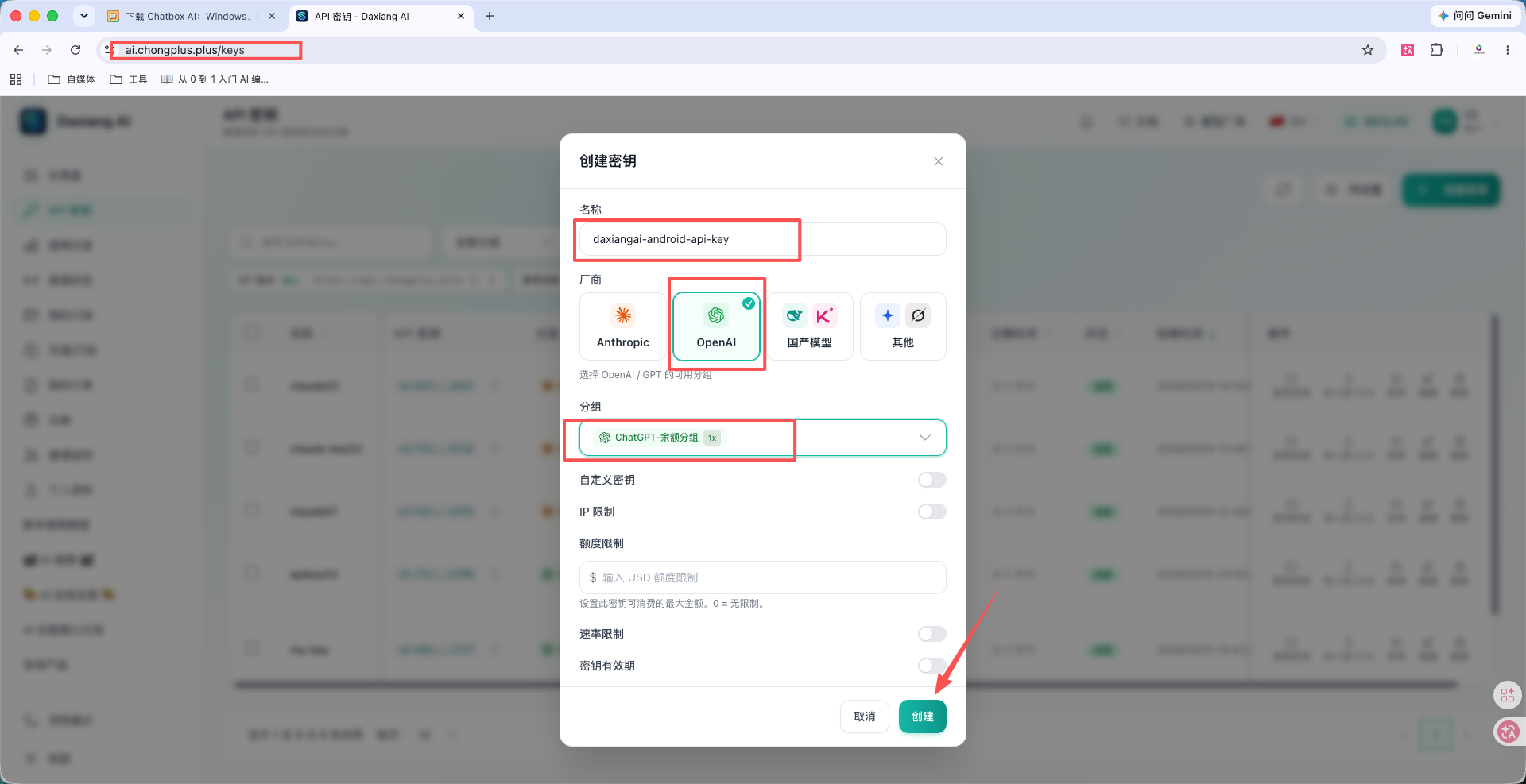Screen dimensions: 1526x784
Task: Click the ChatGPT-余额分组 tag
Action: click(659, 438)
